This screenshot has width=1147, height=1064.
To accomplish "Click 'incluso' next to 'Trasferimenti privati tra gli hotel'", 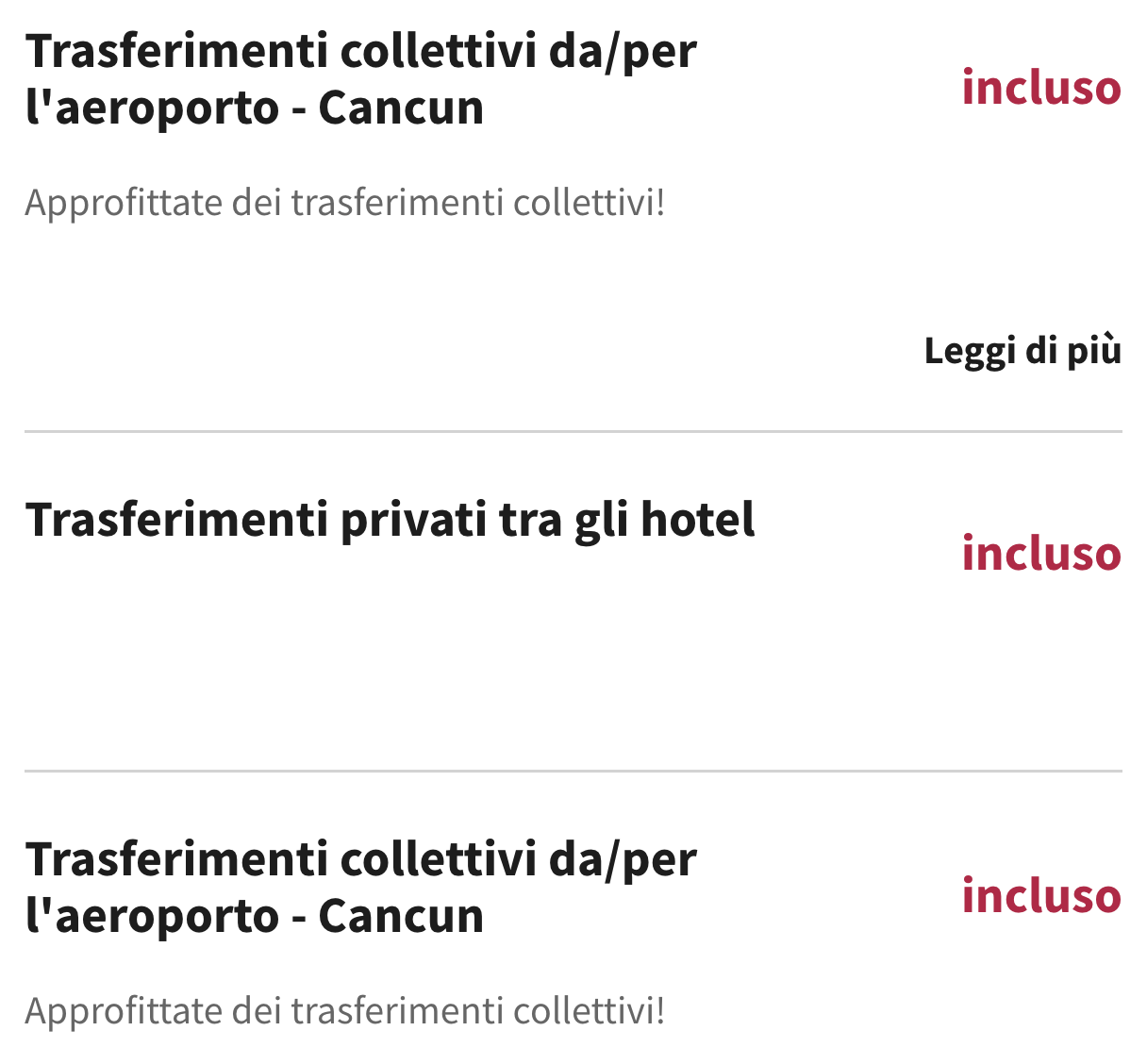I will (1041, 555).
